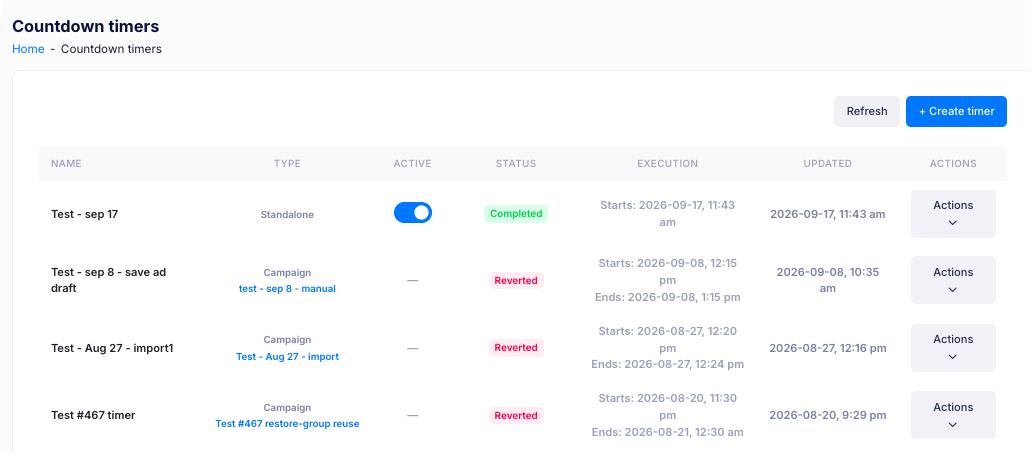Click the Home breadcrumb link
1031x453 pixels.
click(x=28, y=49)
